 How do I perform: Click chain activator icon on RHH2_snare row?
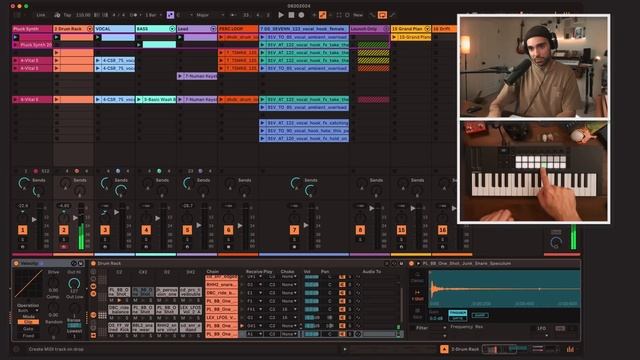[x=342, y=284]
